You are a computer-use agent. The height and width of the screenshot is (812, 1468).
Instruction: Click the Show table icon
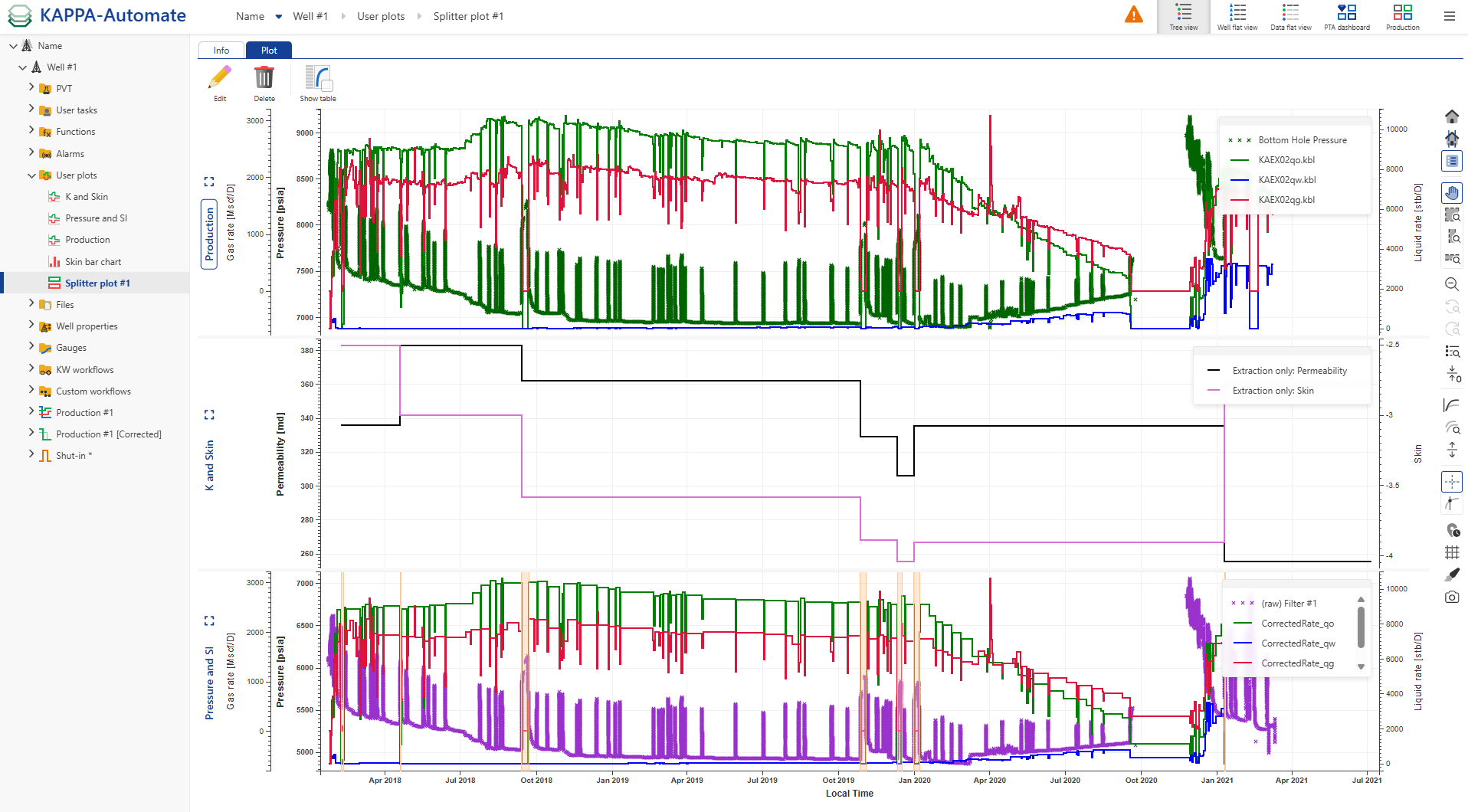click(317, 83)
